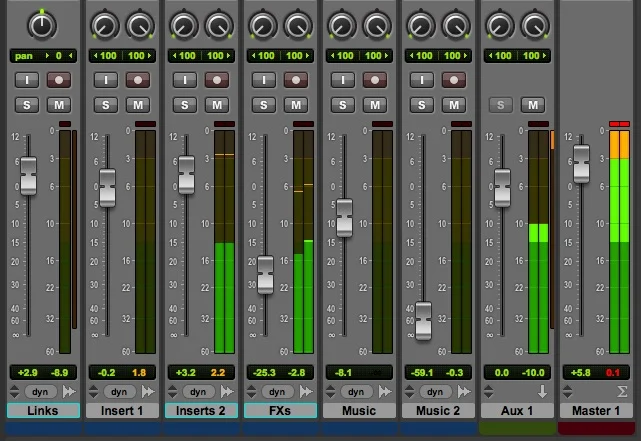Open the dyn selector on Links track
641x441 pixels.
click(40, 392)
